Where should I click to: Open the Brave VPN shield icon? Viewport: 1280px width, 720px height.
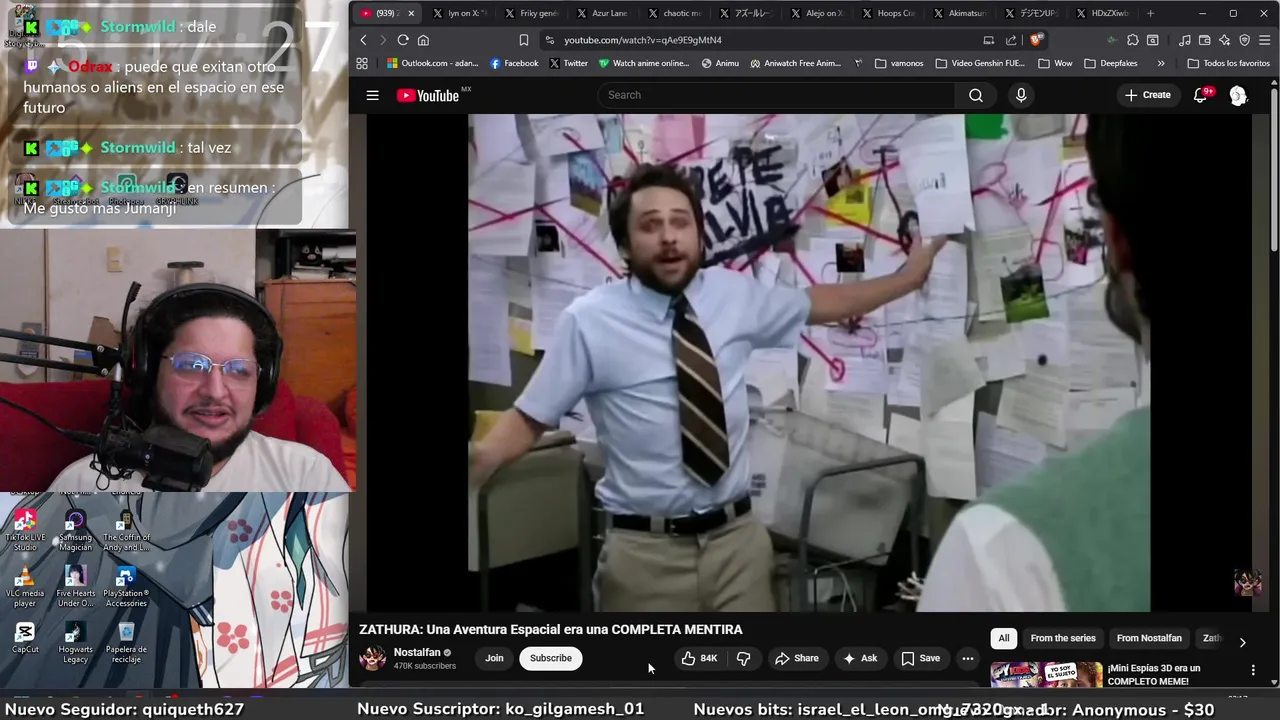pos(1245,40)
